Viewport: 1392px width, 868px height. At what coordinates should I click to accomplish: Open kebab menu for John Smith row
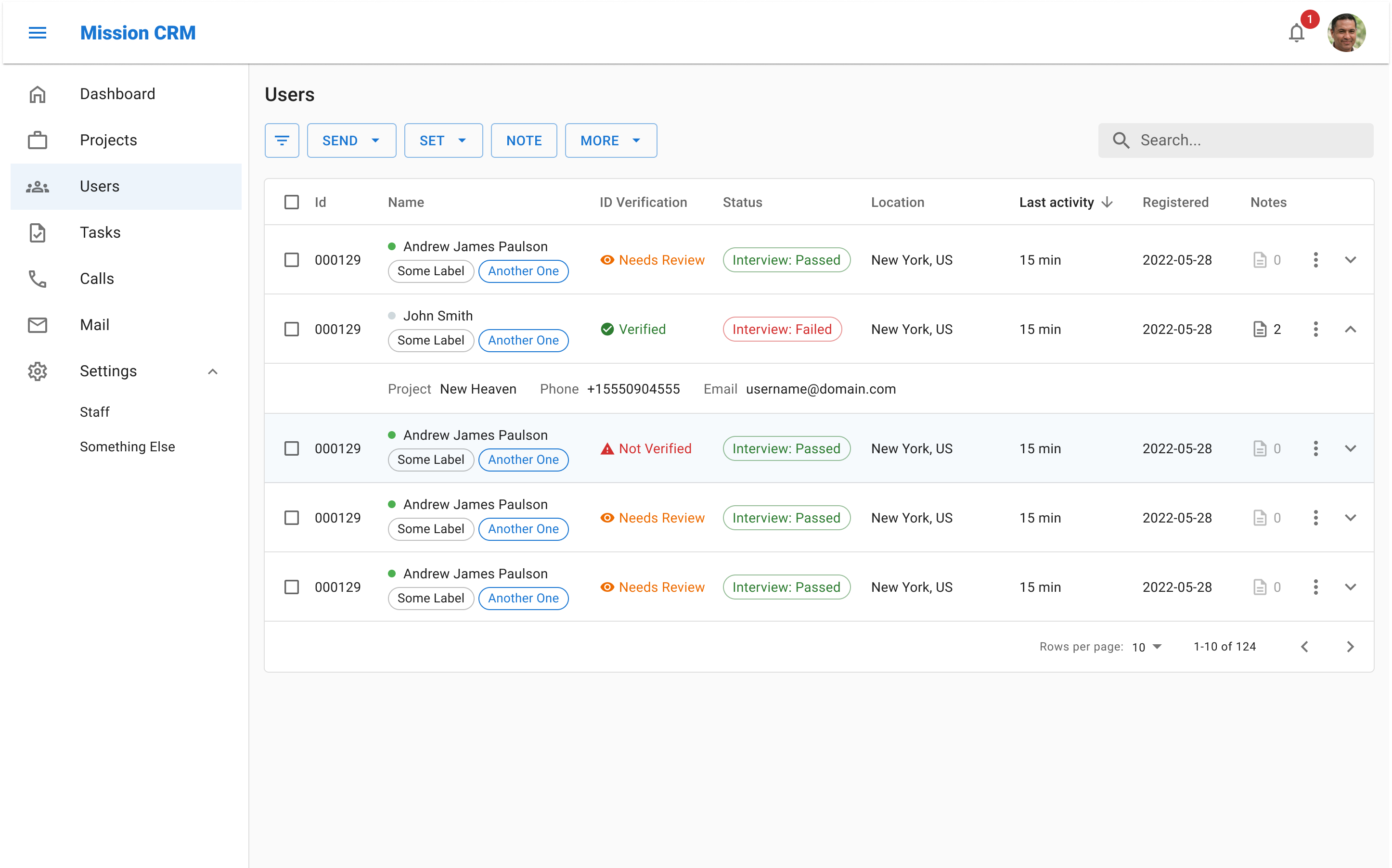click(x=1315, y=329)
